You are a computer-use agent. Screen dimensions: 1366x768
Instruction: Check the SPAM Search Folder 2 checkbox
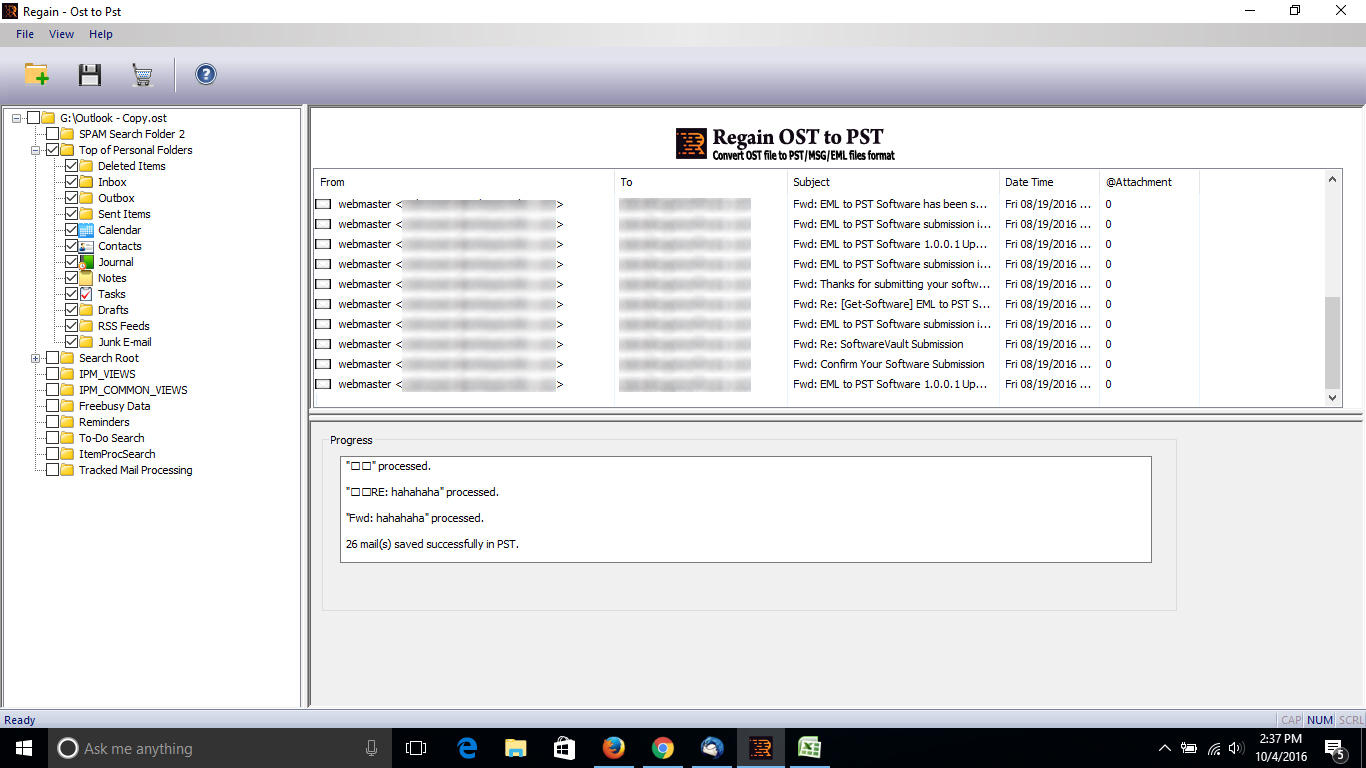[x=53, y=134]
